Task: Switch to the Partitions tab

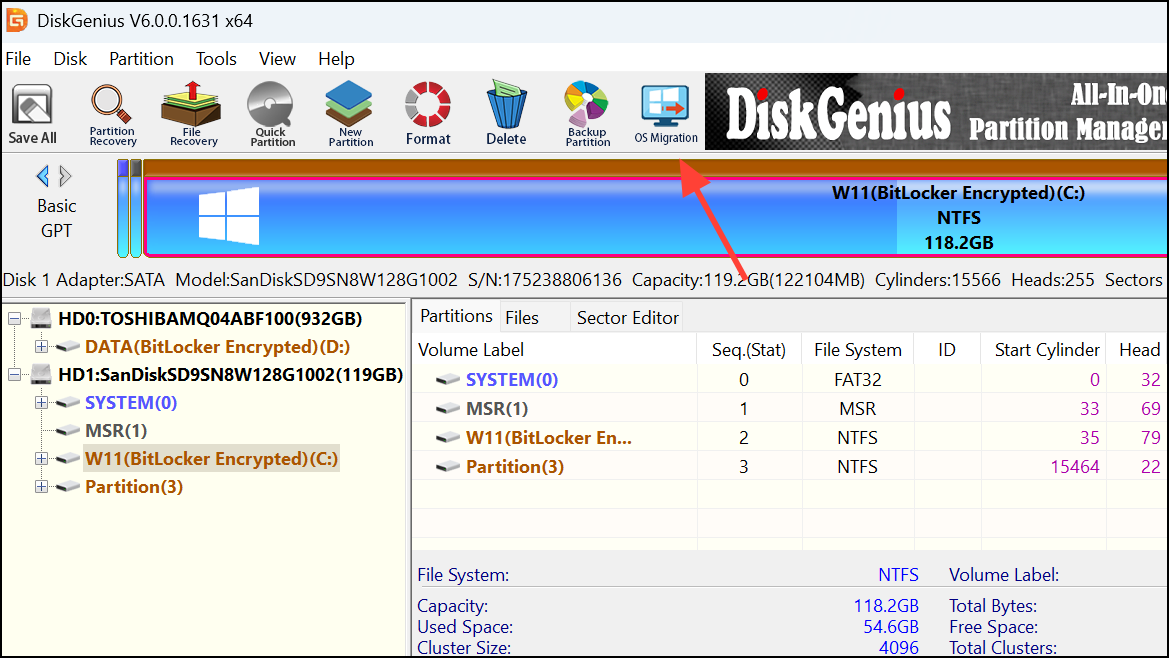Action: click(x=456, y=316)
